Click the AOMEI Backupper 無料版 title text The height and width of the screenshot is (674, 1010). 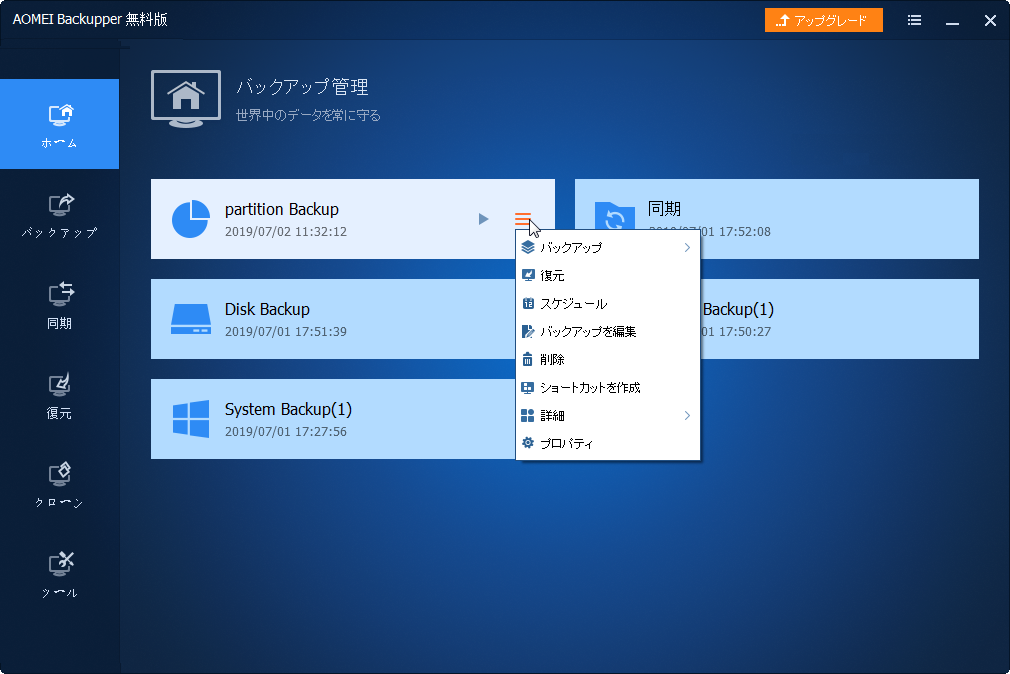90,19
